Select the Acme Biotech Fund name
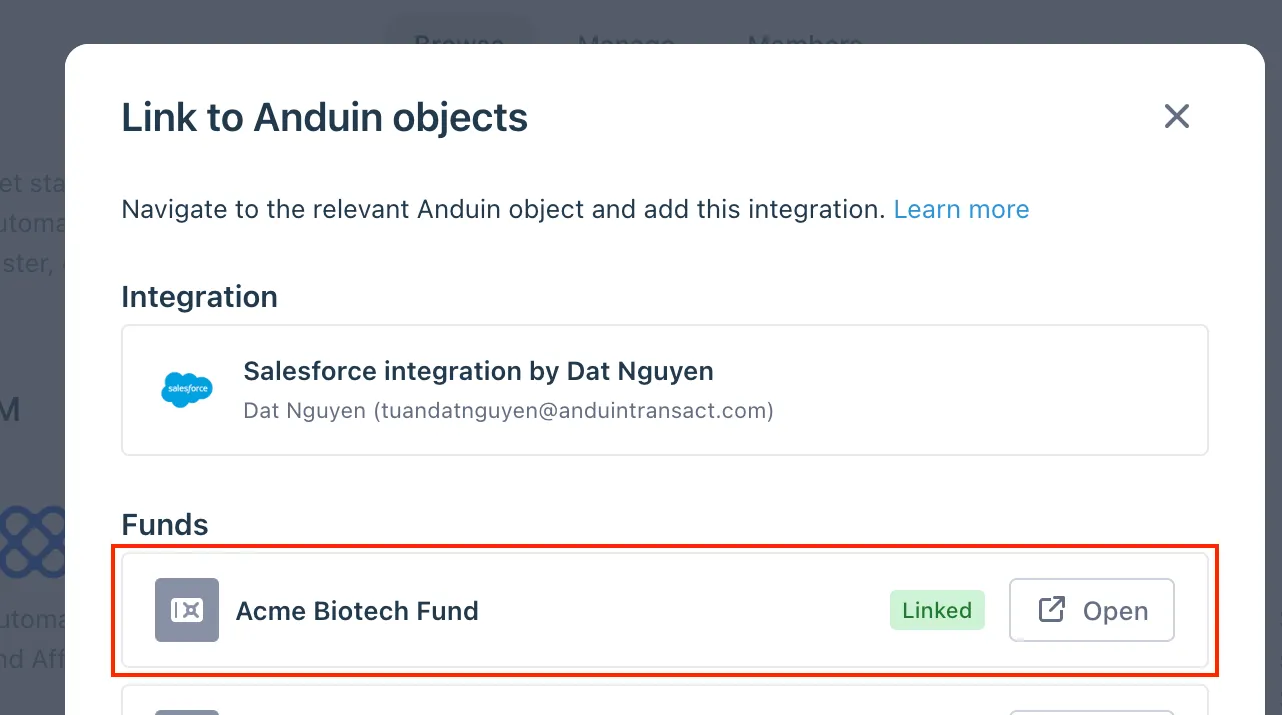 click(x=357, y=611)
